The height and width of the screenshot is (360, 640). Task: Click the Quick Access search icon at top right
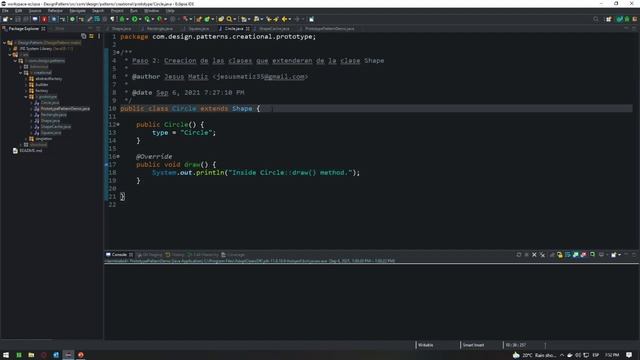[x=596, y=19]
